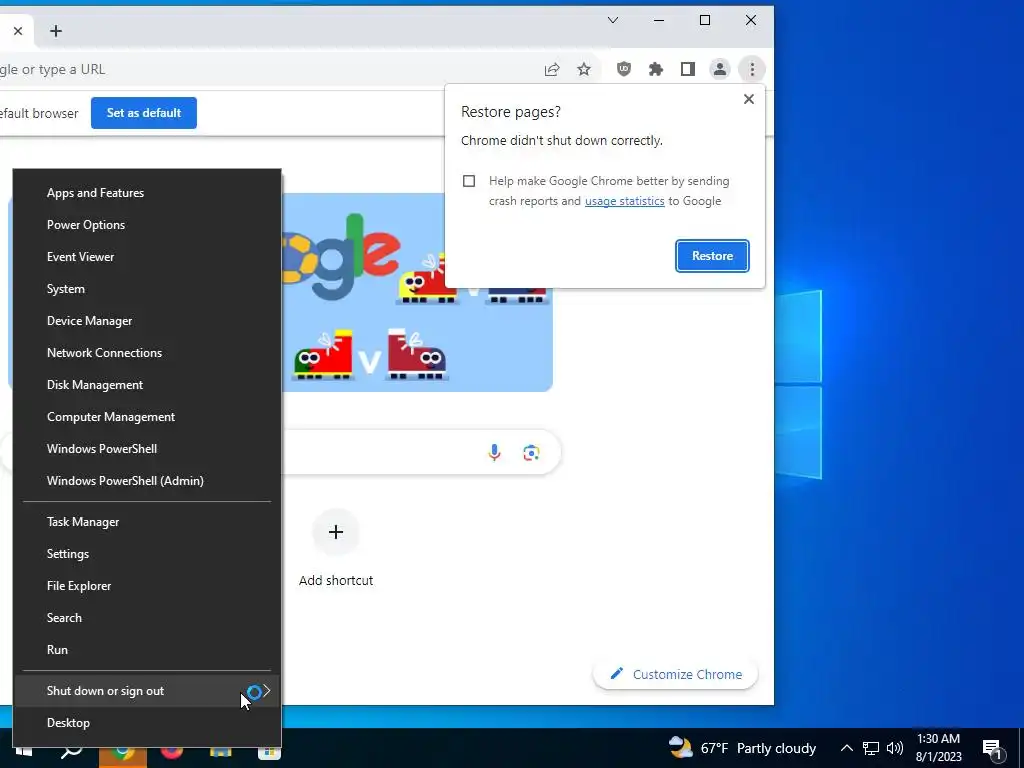Dismiss the Restore pages popup

[x=749, y=99]
